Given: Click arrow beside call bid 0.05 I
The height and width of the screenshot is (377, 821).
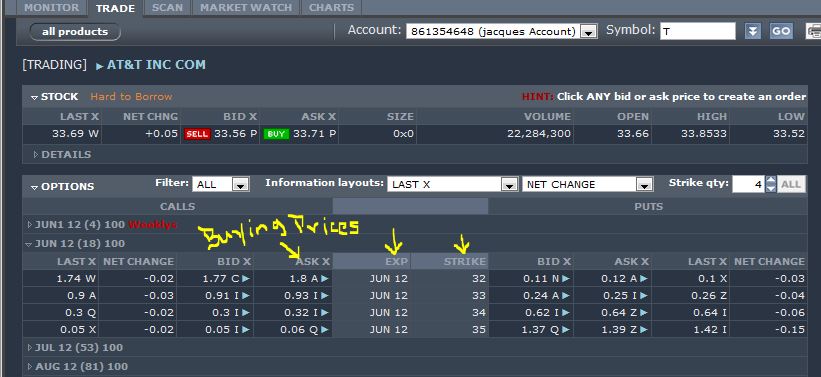Looking at the screenshot, I should pos(246,330).
